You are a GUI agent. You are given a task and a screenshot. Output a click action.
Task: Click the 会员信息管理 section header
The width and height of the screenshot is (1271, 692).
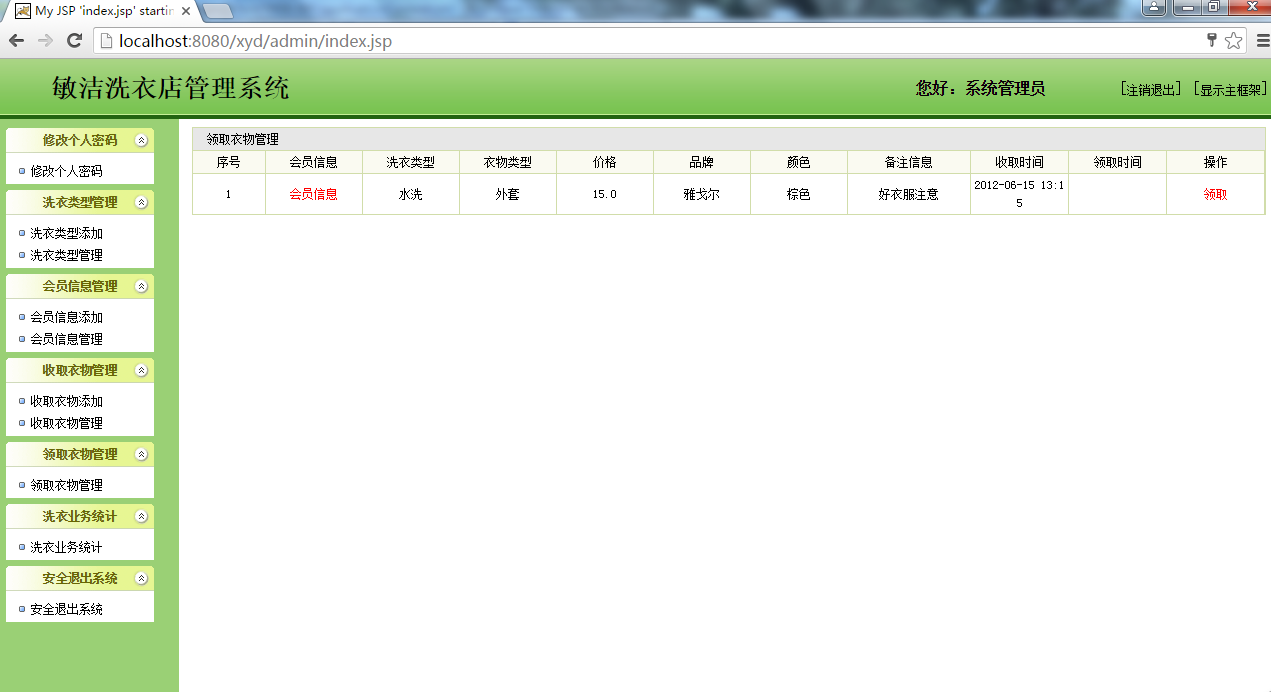click(x=80, y=287)
